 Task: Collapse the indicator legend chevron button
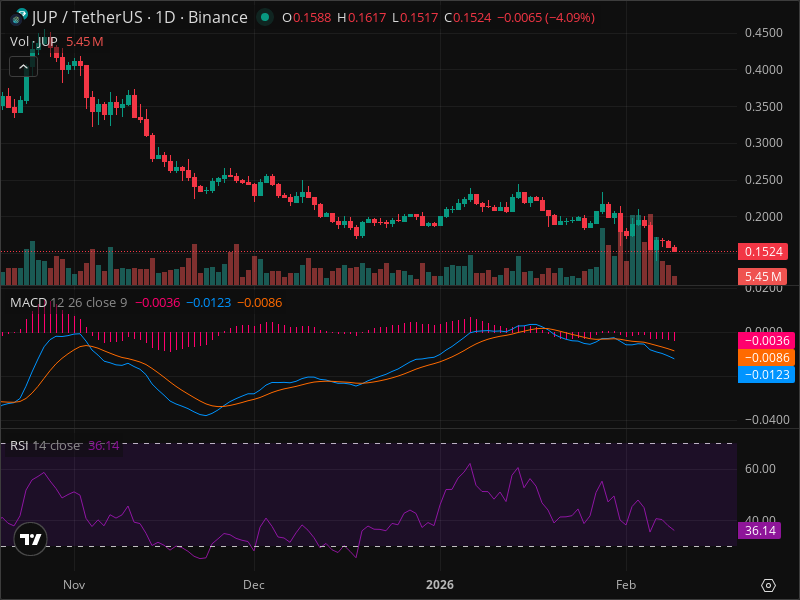pyautogui.click(x=23, y=66)
